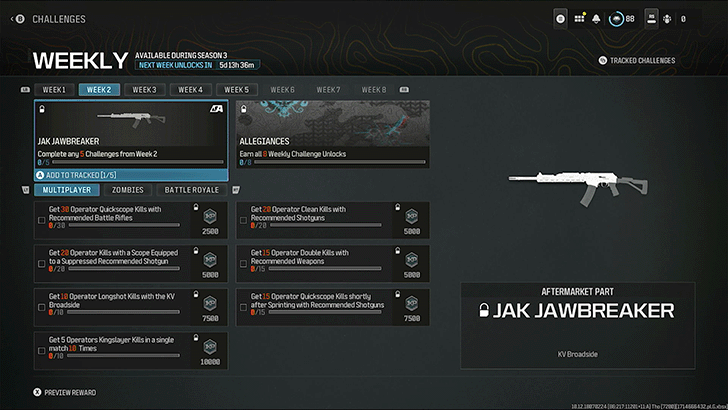Click the Available During Season 3 text
Screen dimensions: 728x410
(x=181, y=55)
